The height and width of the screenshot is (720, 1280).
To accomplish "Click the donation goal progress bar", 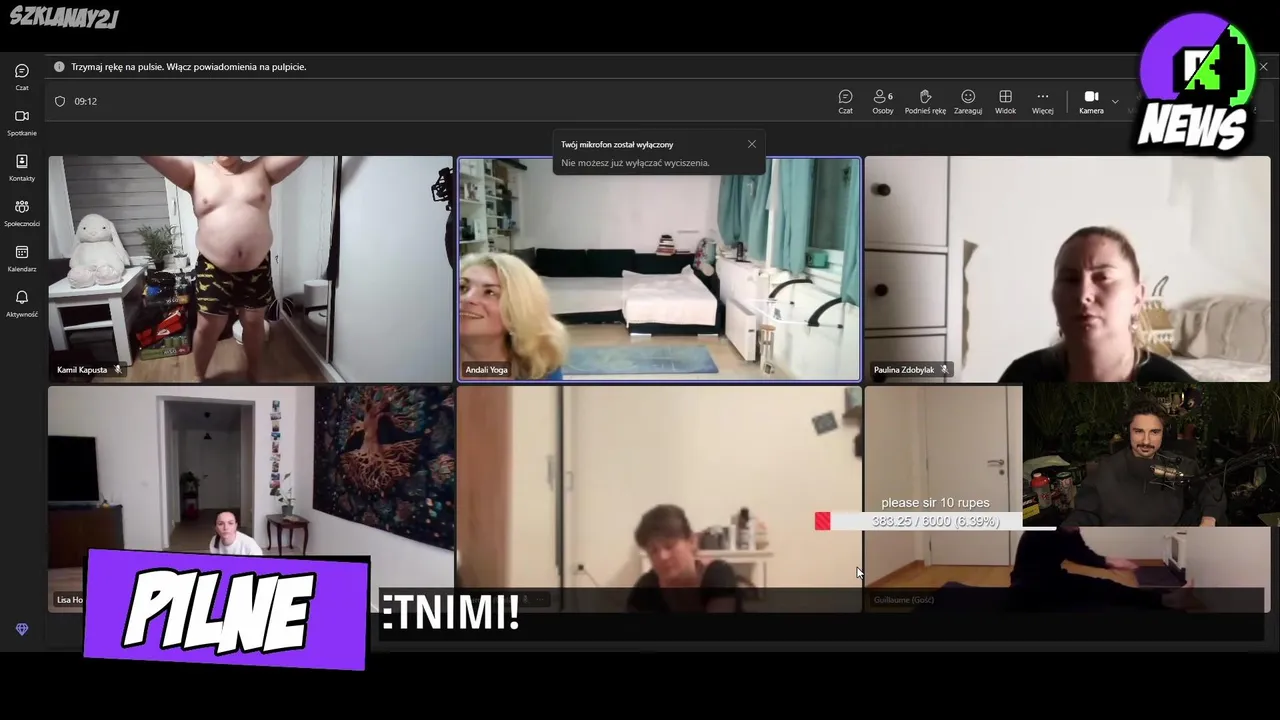I will [935, 521].
